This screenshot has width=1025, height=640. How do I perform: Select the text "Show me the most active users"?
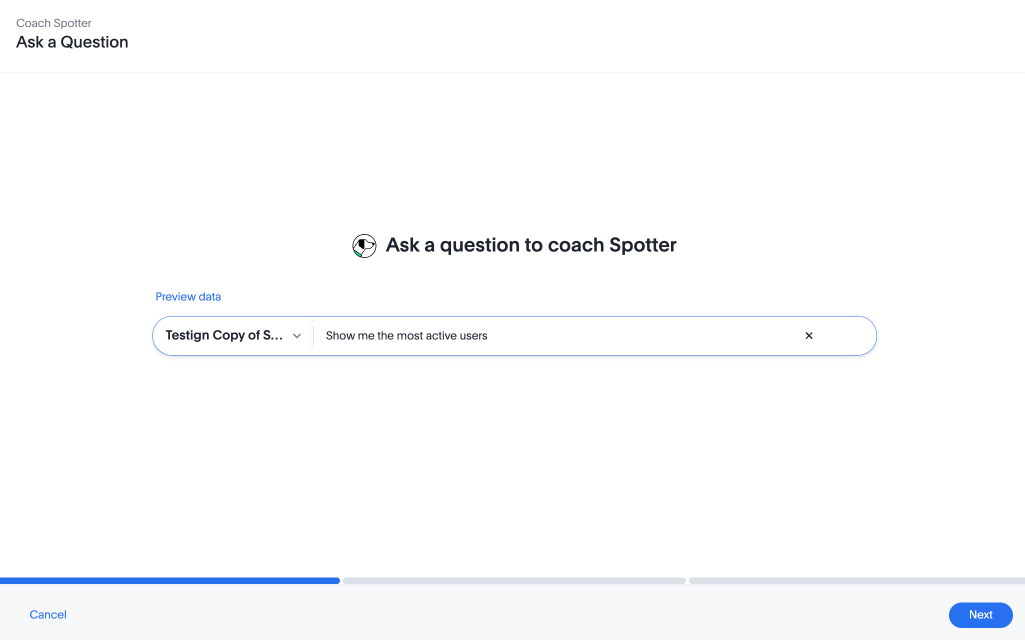point(405,335)
